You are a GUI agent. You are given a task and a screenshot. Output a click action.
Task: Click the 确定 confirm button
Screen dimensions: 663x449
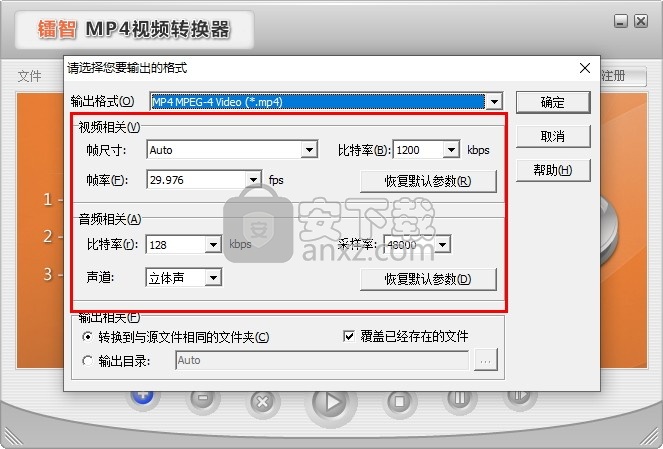click(553, 102)
